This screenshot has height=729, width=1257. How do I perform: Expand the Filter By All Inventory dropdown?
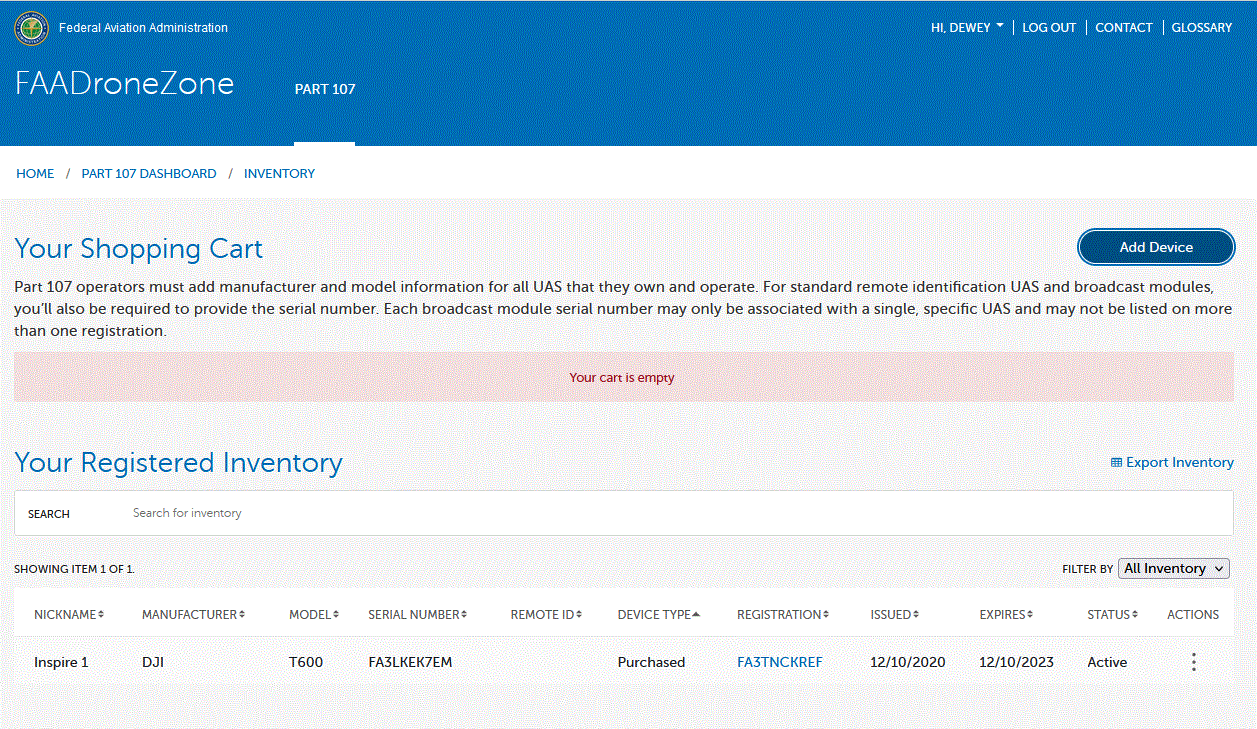pyautogui.click(x=1173, y=568)
